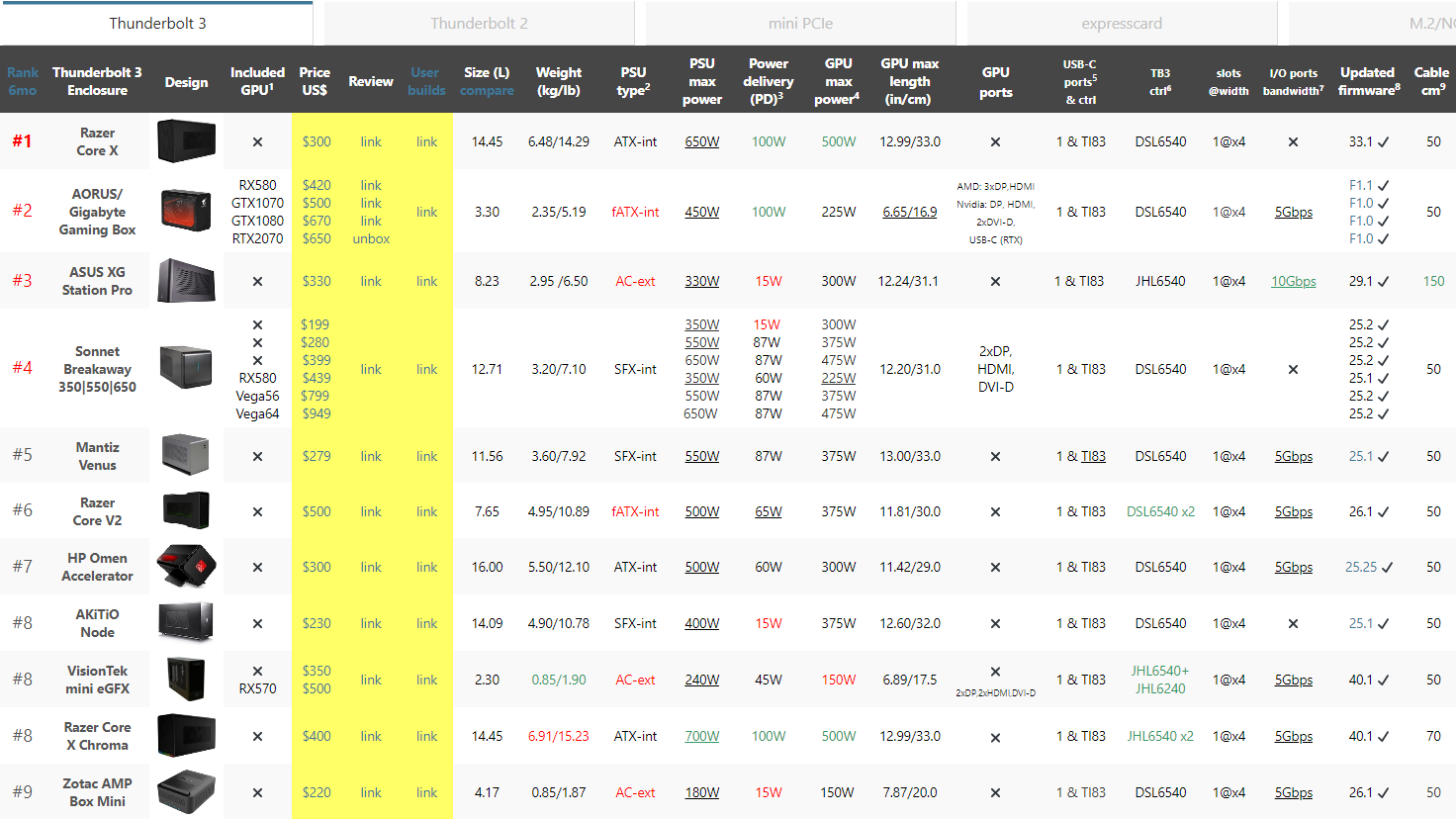Viewport: 1456px width, 819px height.
Task: Open the Mantiz Venus enclosure image
Action: (x=186, y=456)
